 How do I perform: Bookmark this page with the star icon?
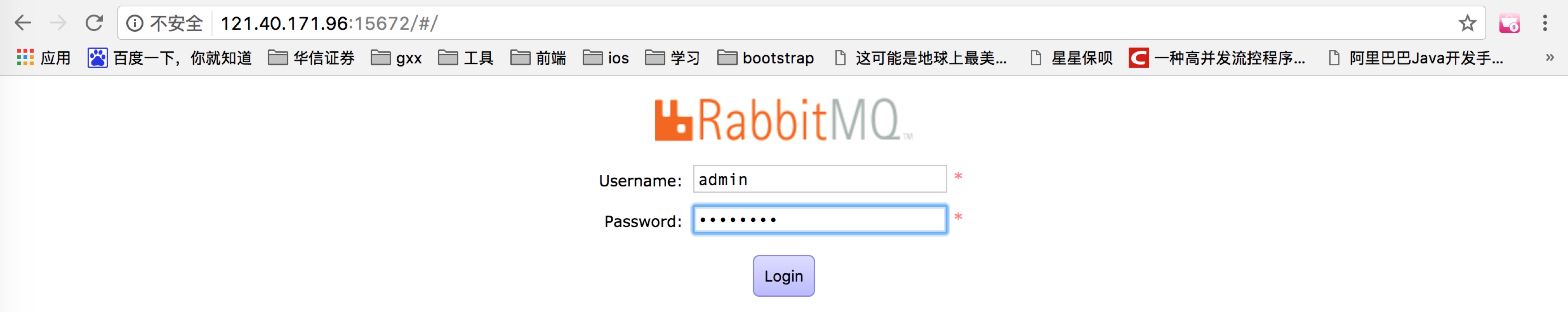[x=1467, y=23]
